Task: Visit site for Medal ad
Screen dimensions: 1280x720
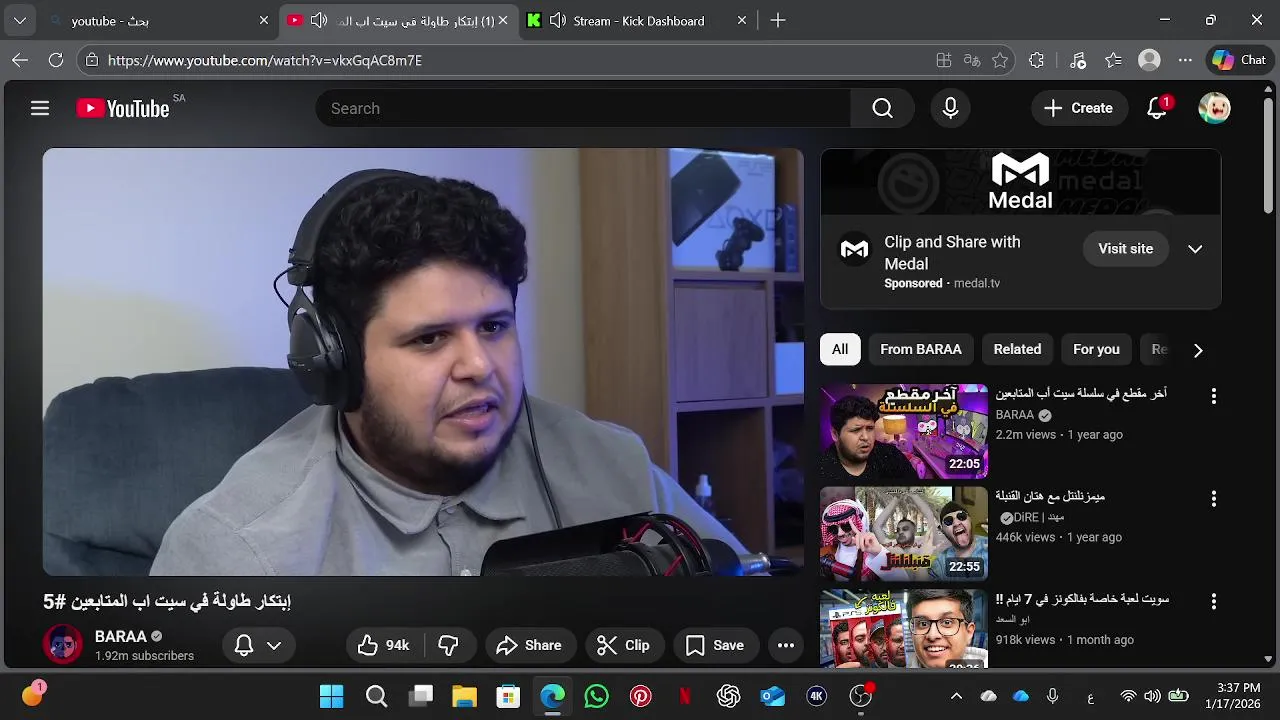Action: pyautogui.click(x=1125, y=249)
